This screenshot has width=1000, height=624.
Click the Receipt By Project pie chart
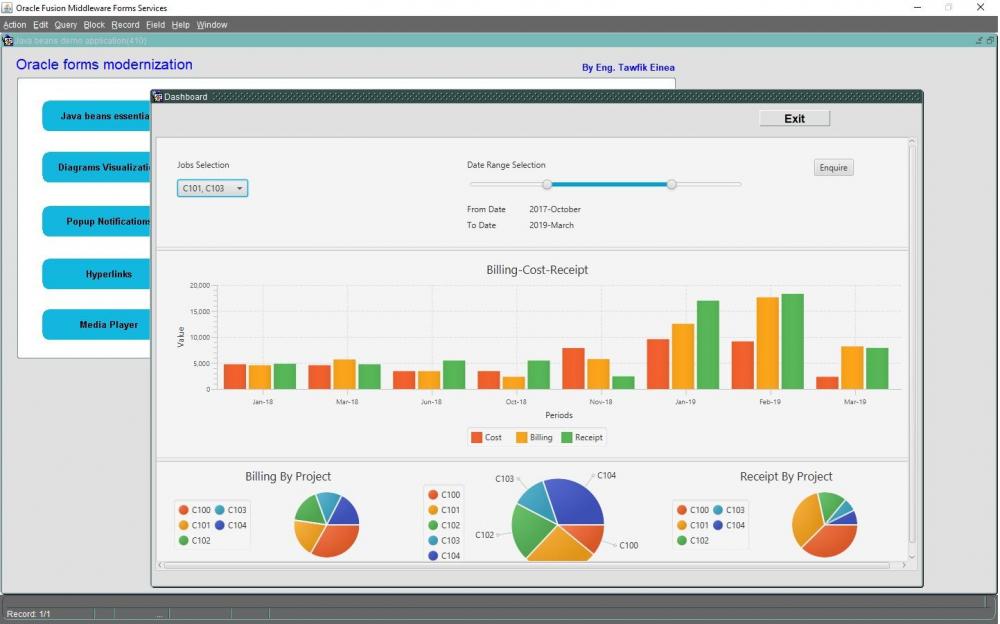[824, 525]
